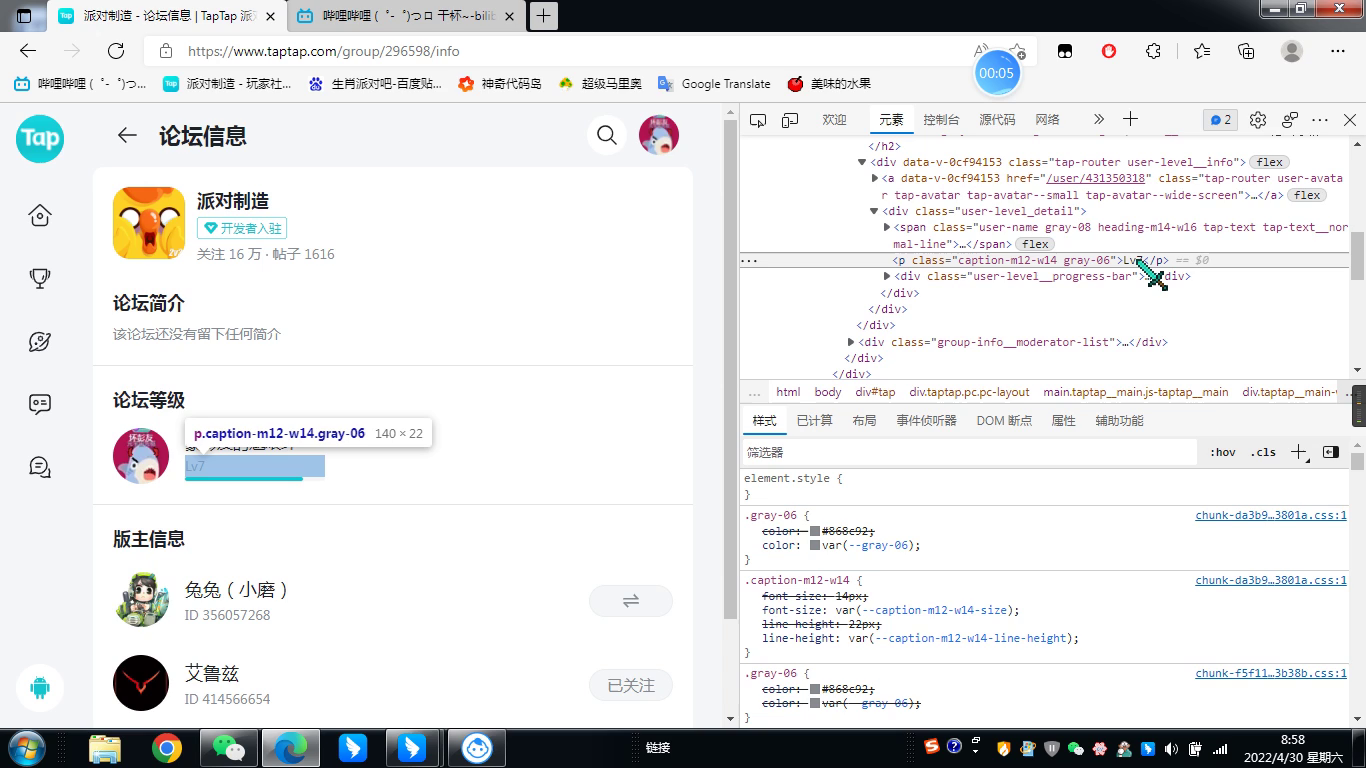The image size is (1366, 768).
Task: Show more DevTools tabs chevron
Action: tap(1098, 119)
